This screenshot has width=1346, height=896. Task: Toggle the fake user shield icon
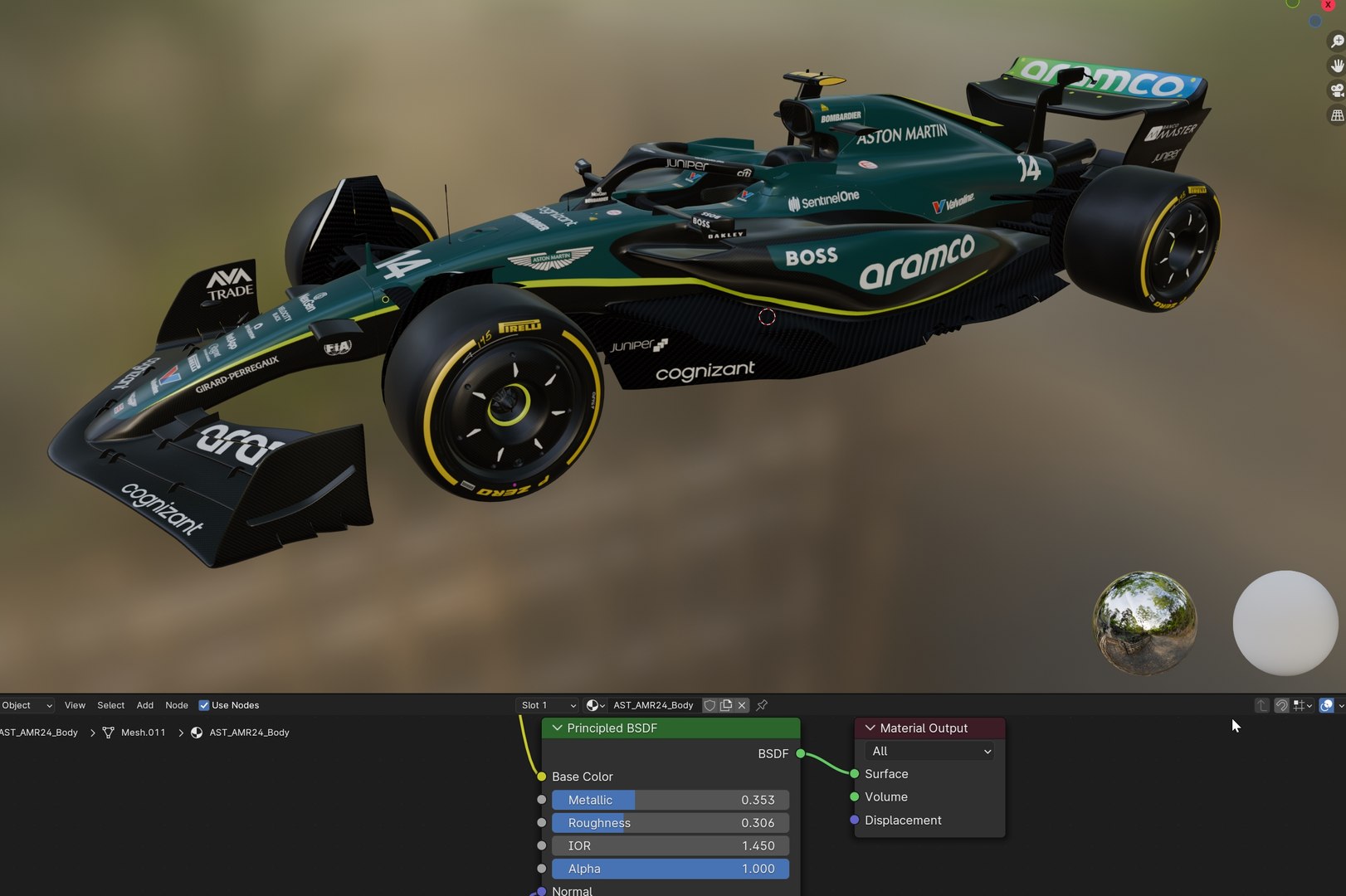[x=710, y=705]
